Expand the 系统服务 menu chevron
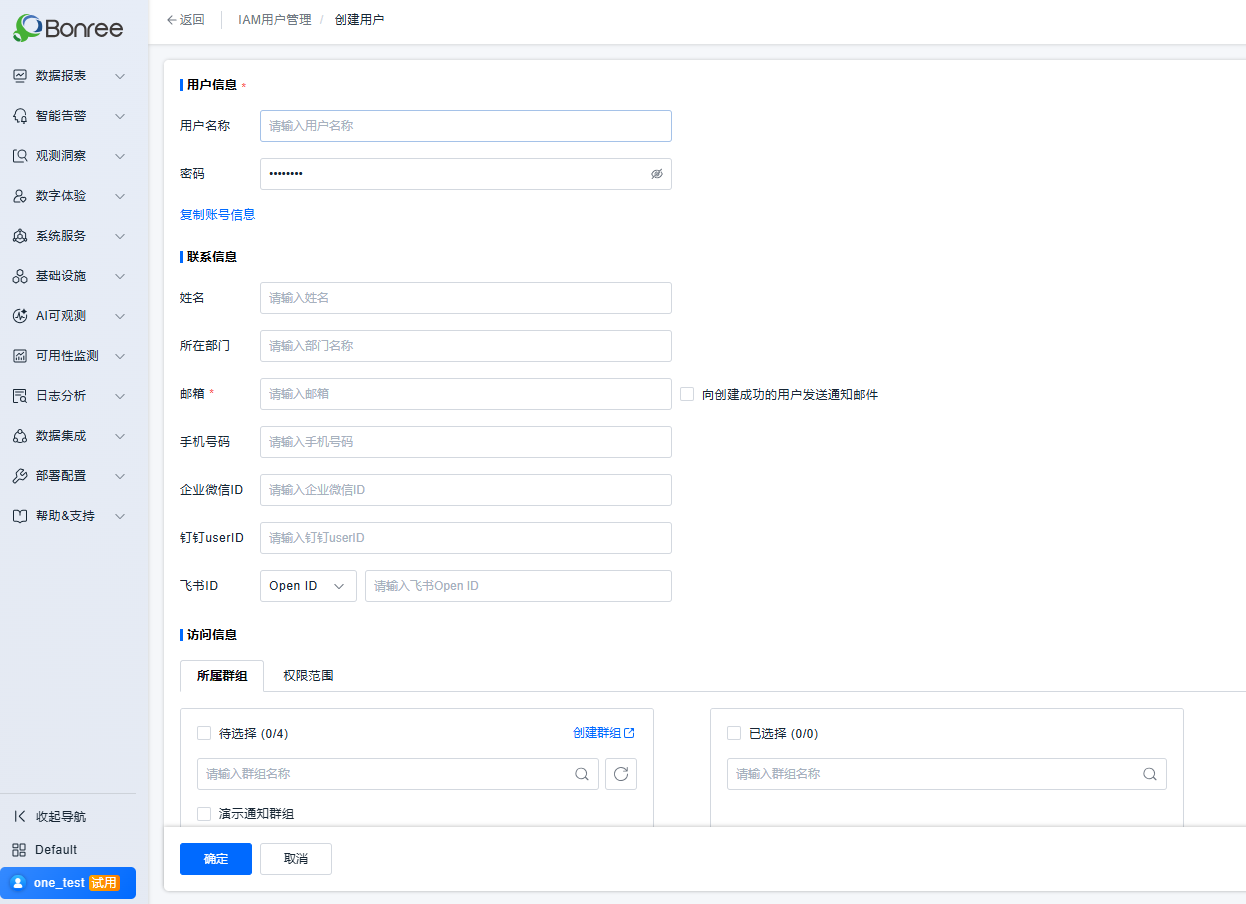 [120, 236]
